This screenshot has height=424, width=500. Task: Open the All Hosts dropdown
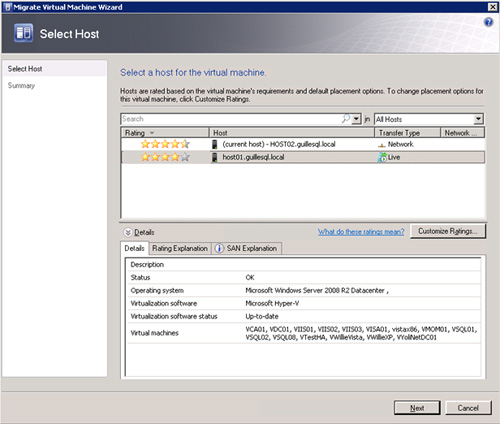(x=478, y=119)
